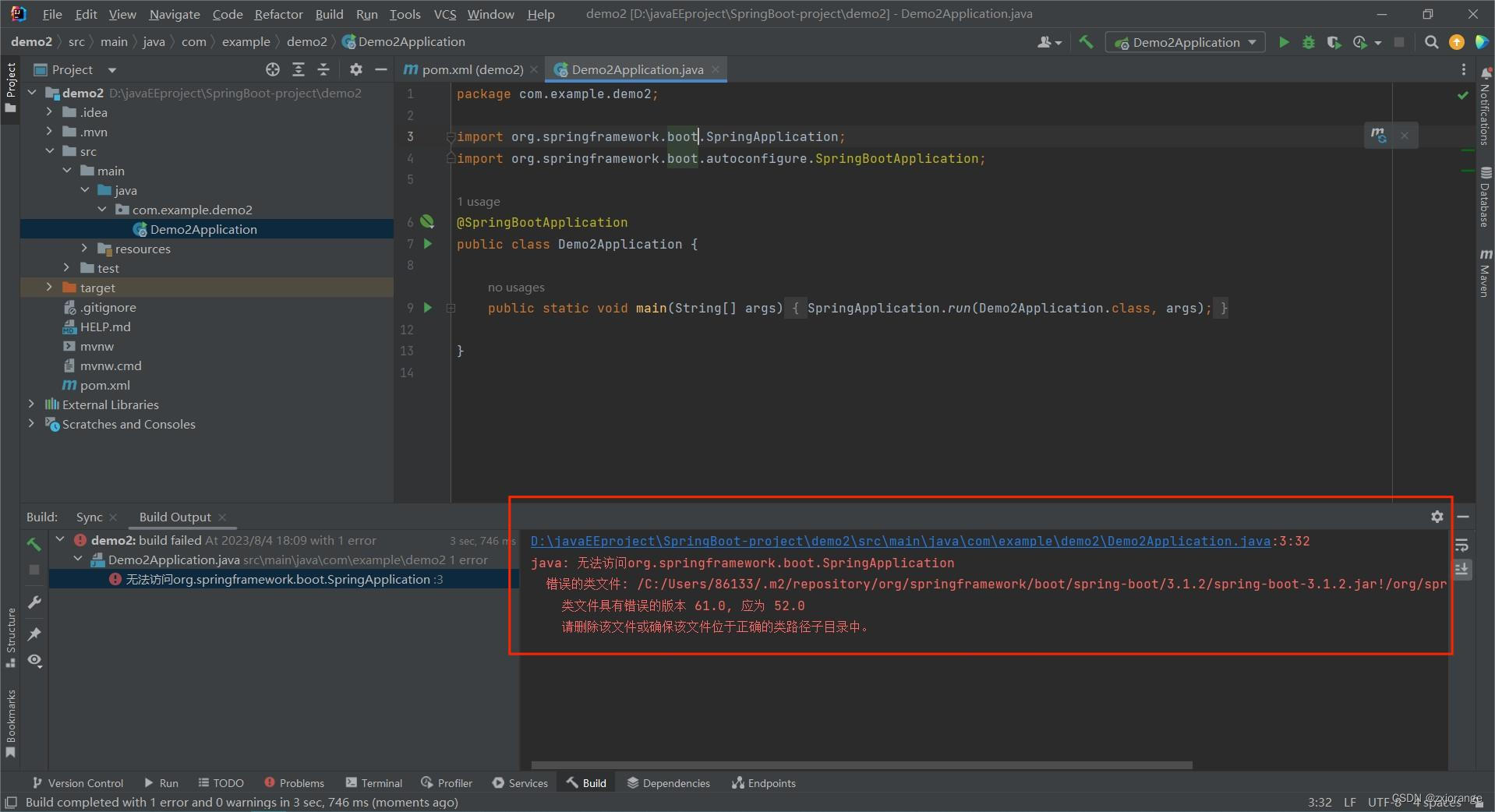This screenshot has width=1495, height=812.
Task: Toggle tool window bars icon in status bar
Action: pyautogui.click(x=11, y=802)
